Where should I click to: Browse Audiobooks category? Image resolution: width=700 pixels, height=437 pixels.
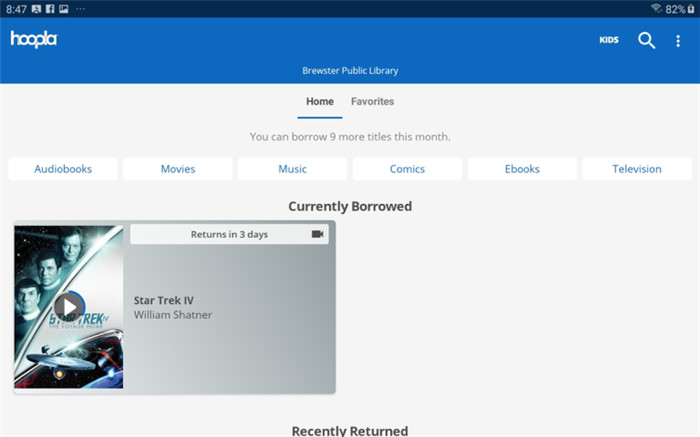click(x=63, y=169)
